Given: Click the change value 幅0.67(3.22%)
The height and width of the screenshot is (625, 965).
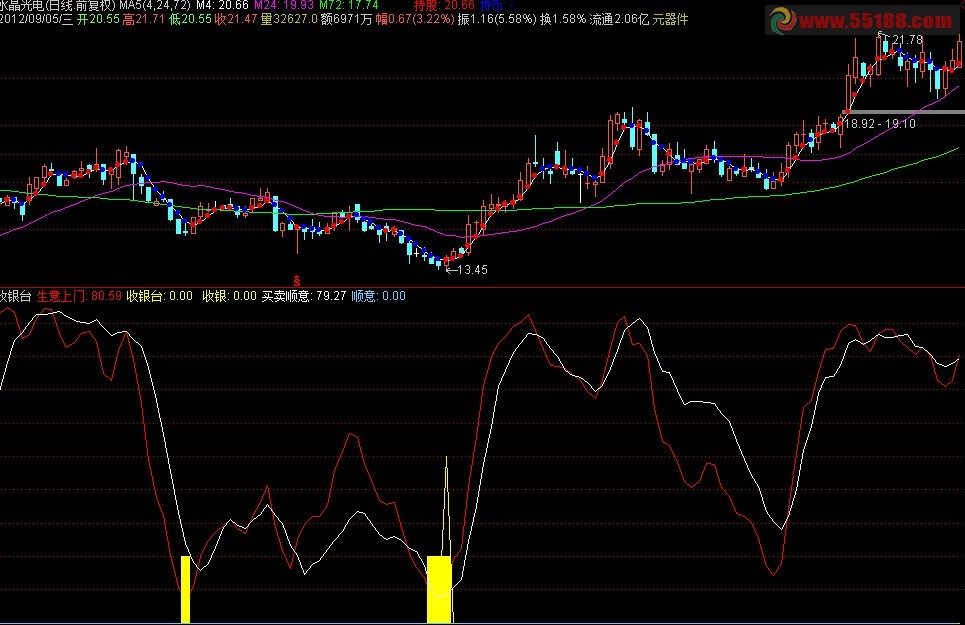Looking at the screenshot, I should [x=415, y=19].
